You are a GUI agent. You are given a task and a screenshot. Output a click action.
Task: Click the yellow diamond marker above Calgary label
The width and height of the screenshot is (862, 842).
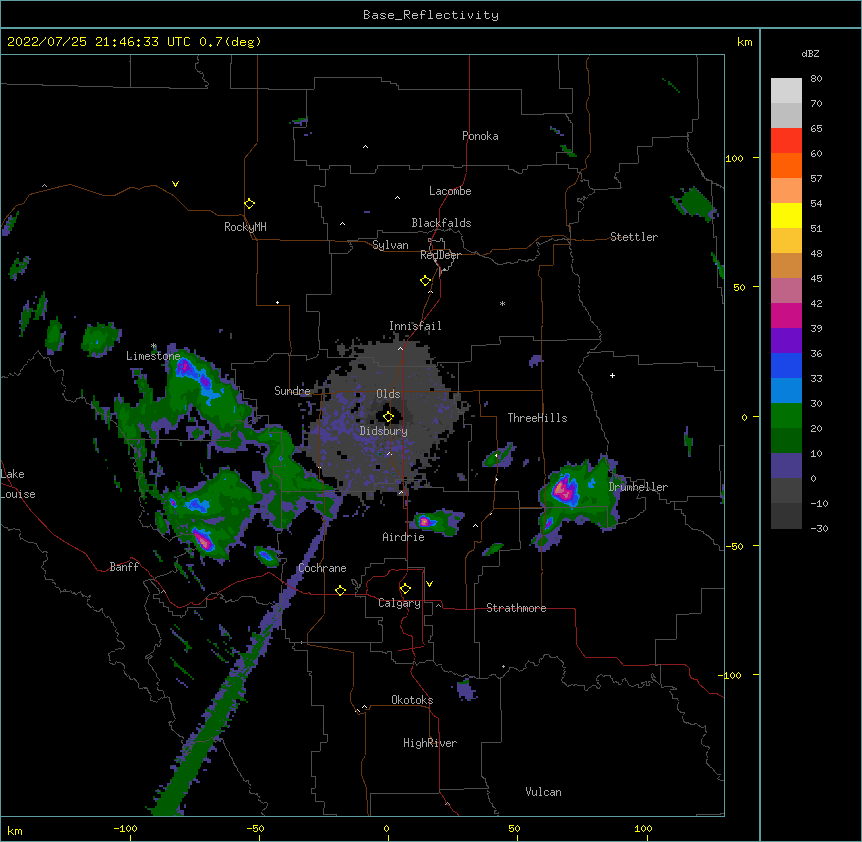405,589
